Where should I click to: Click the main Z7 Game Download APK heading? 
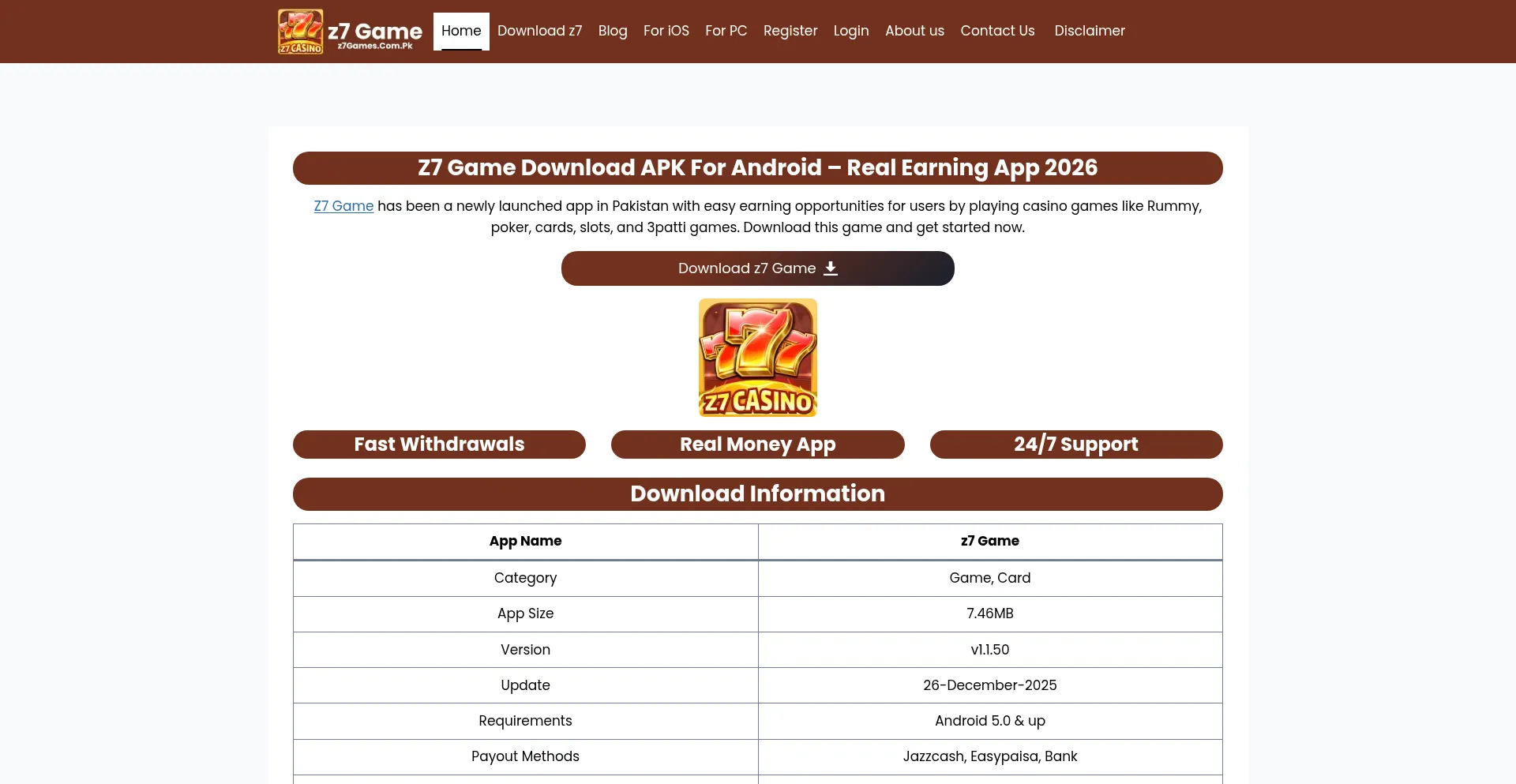[x=758, y=168]
